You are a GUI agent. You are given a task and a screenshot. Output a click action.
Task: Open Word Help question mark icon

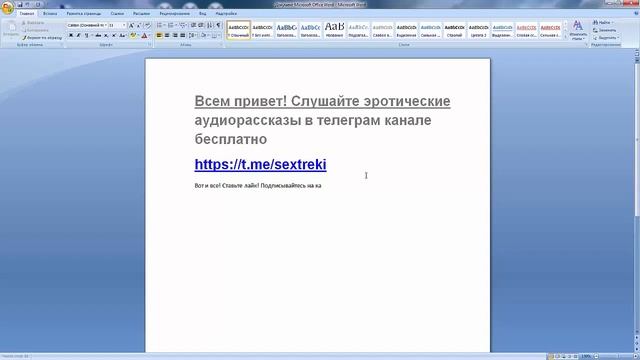coord(636,13)
